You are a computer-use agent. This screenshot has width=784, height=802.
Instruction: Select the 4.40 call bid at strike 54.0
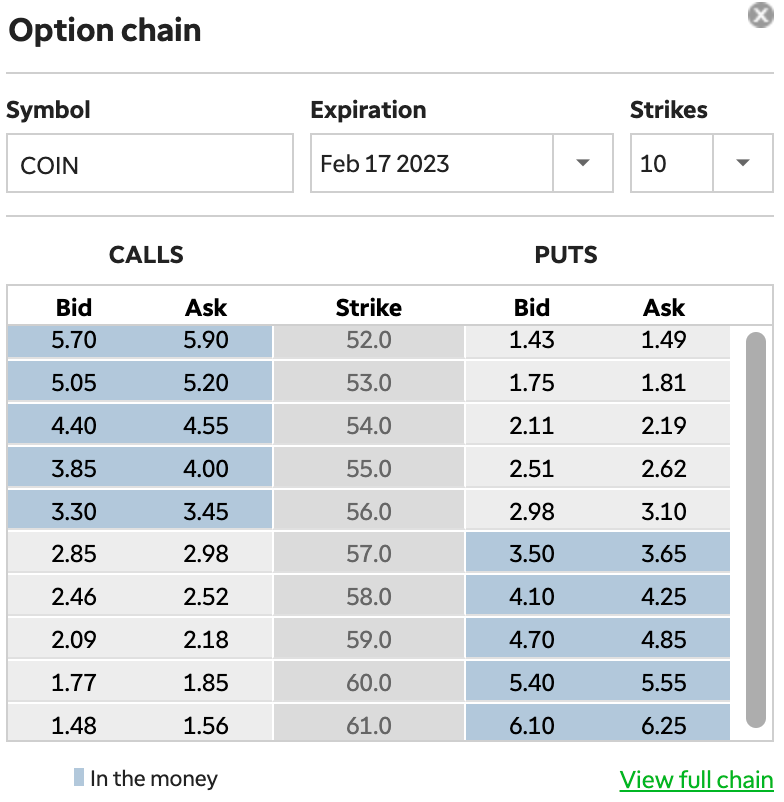tap(74, 426)
